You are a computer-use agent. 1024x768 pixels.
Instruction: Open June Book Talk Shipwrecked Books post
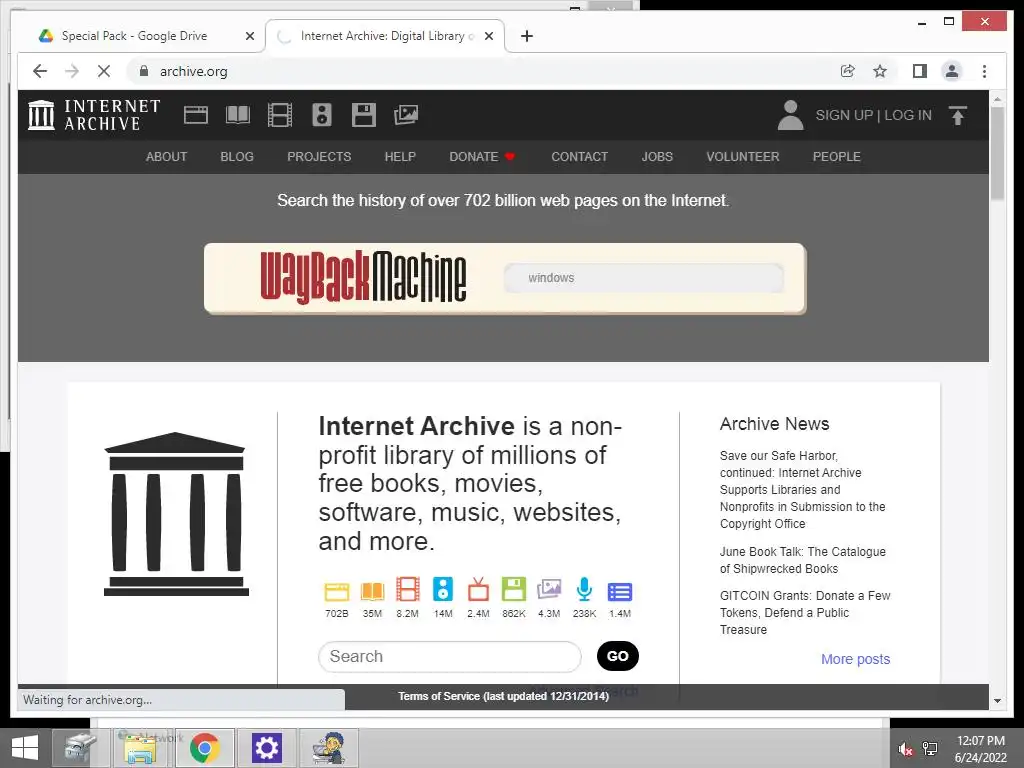coord(803,560)
